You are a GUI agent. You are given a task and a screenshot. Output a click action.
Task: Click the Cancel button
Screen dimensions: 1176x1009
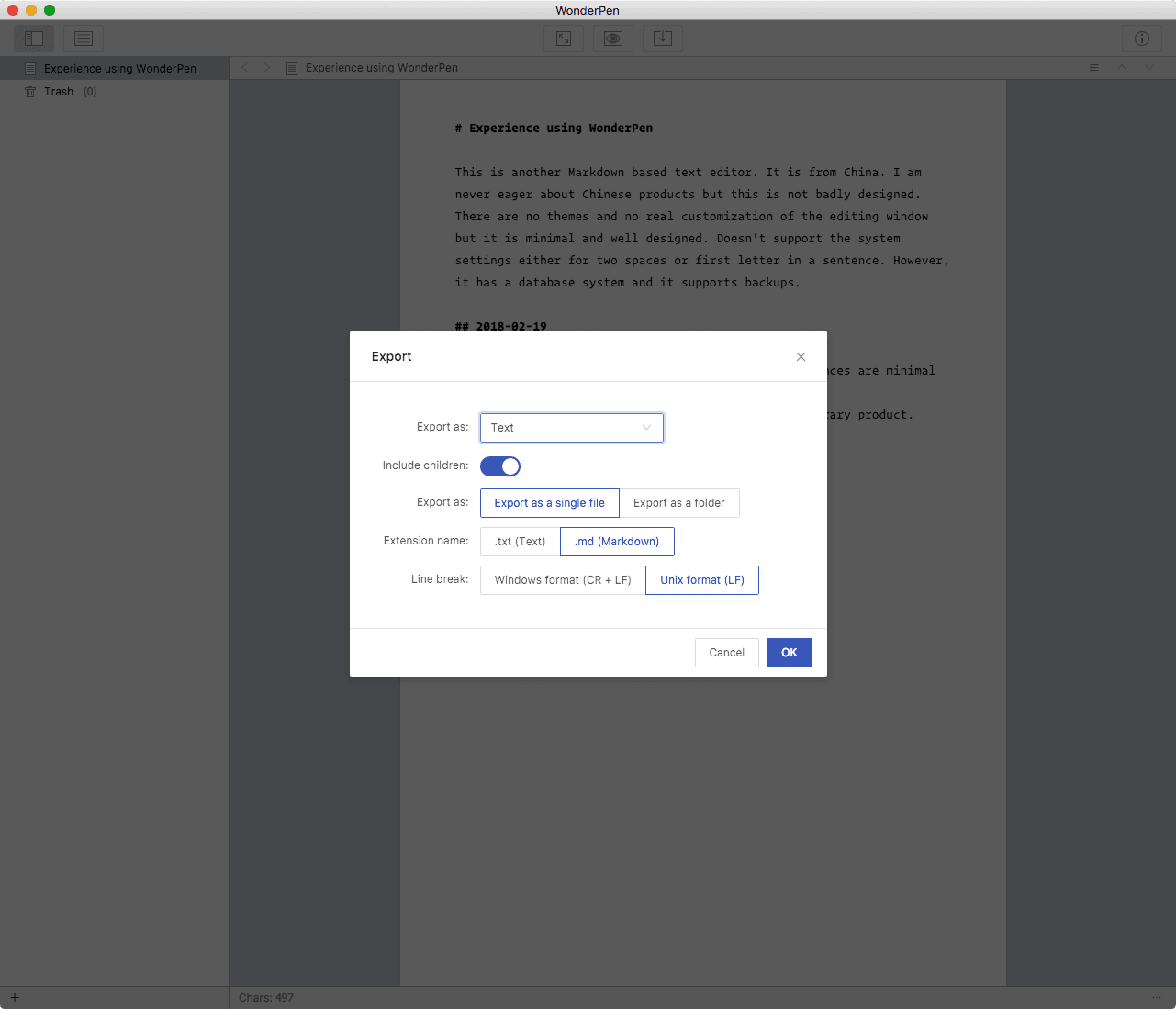tap(727, 653)
